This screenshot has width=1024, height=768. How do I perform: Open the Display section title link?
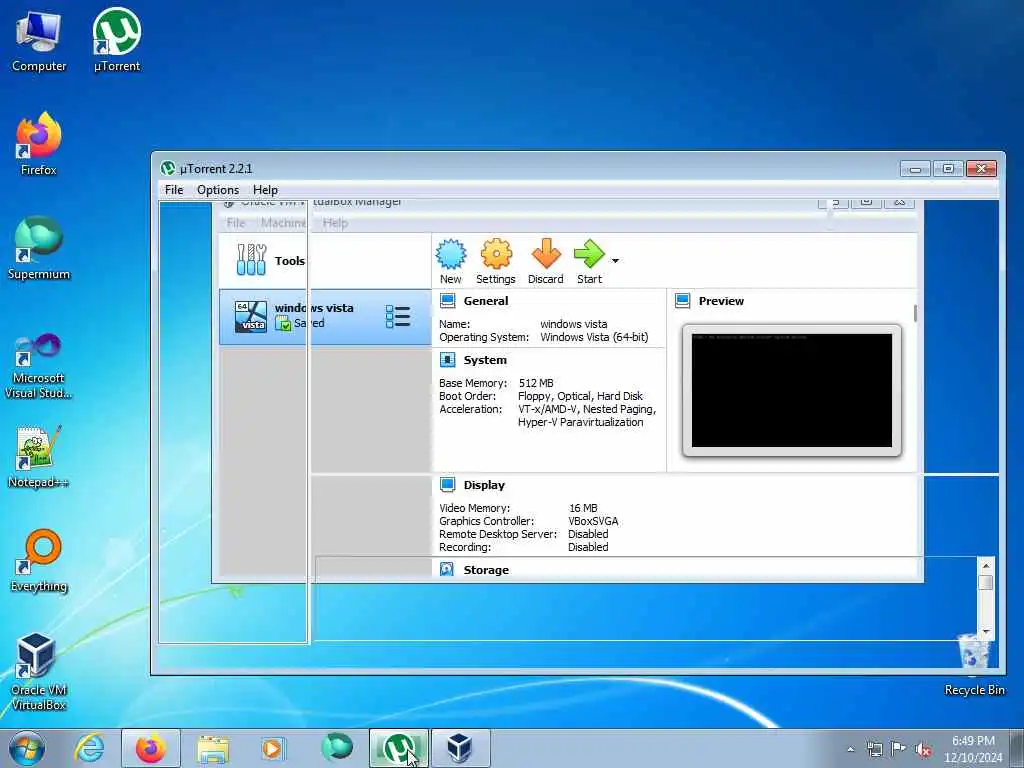tap(484, 485)
